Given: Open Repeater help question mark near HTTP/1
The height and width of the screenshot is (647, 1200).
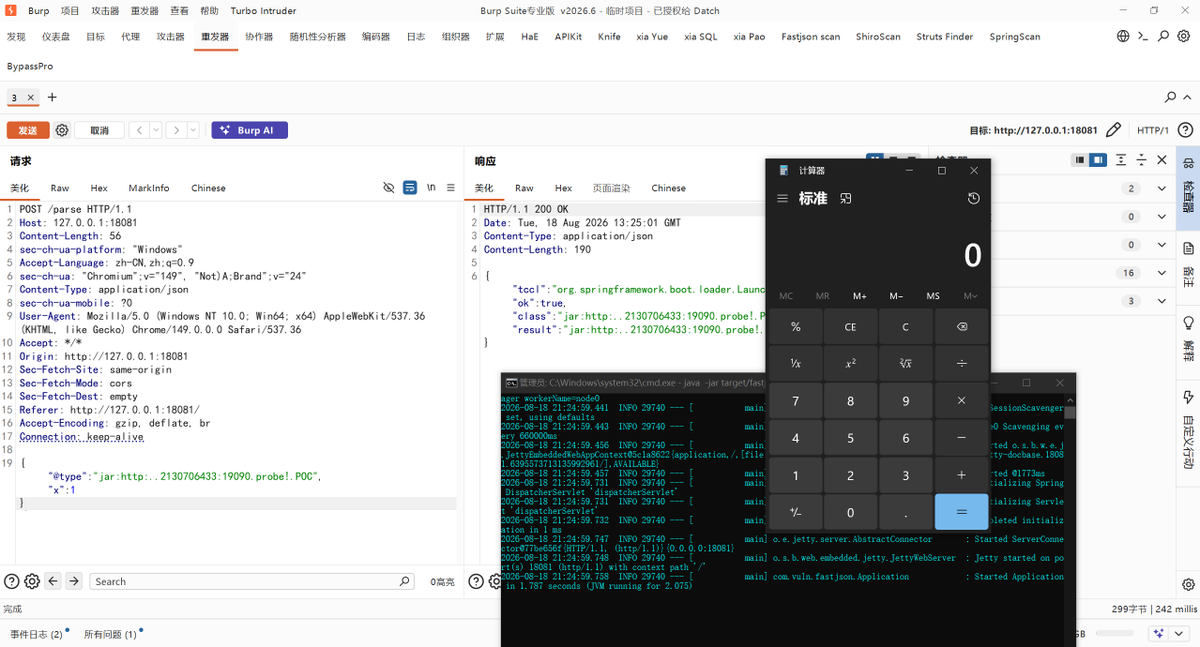Looking at the screenshot, I should click(1185, 130).
